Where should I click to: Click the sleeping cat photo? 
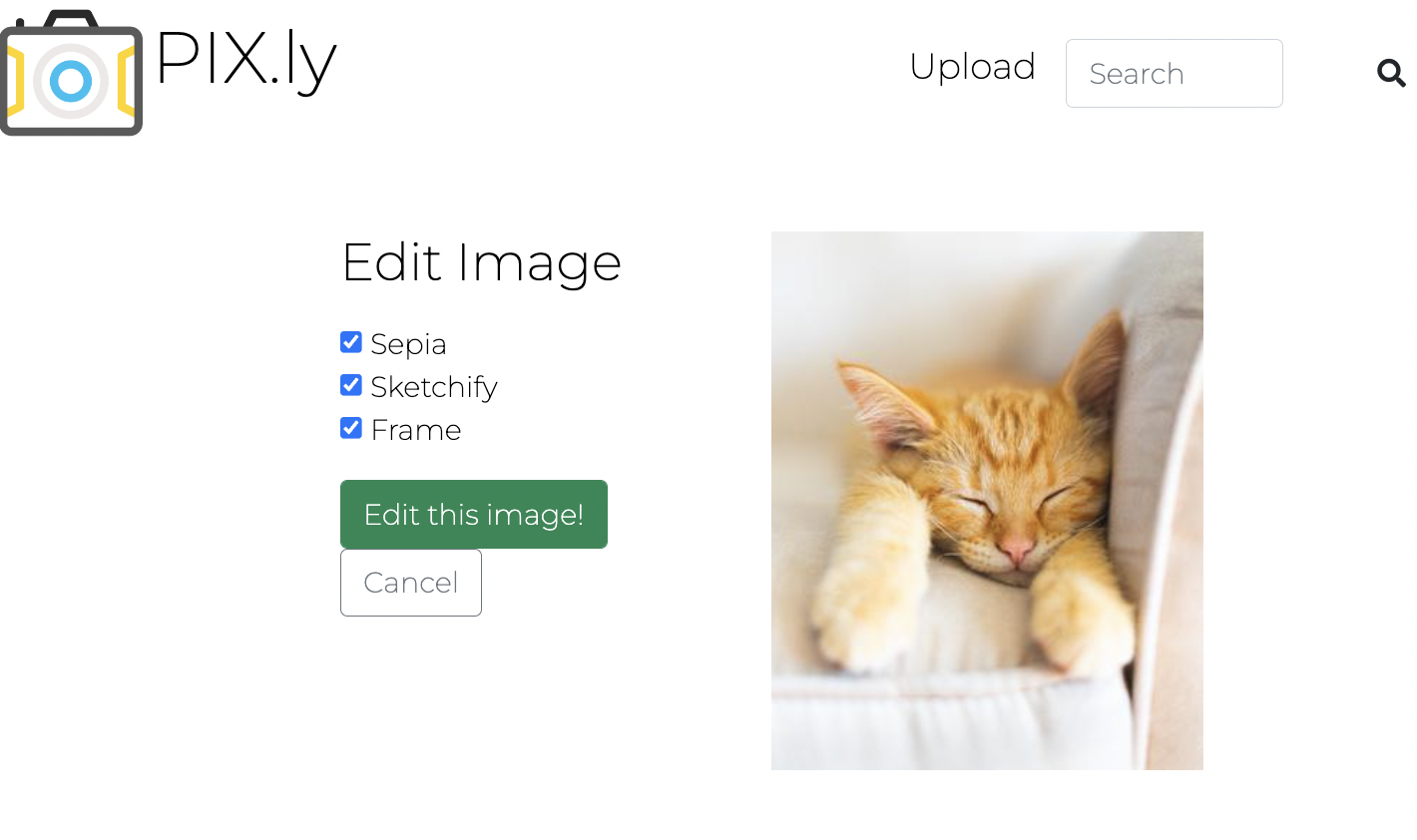pos(987,499)
